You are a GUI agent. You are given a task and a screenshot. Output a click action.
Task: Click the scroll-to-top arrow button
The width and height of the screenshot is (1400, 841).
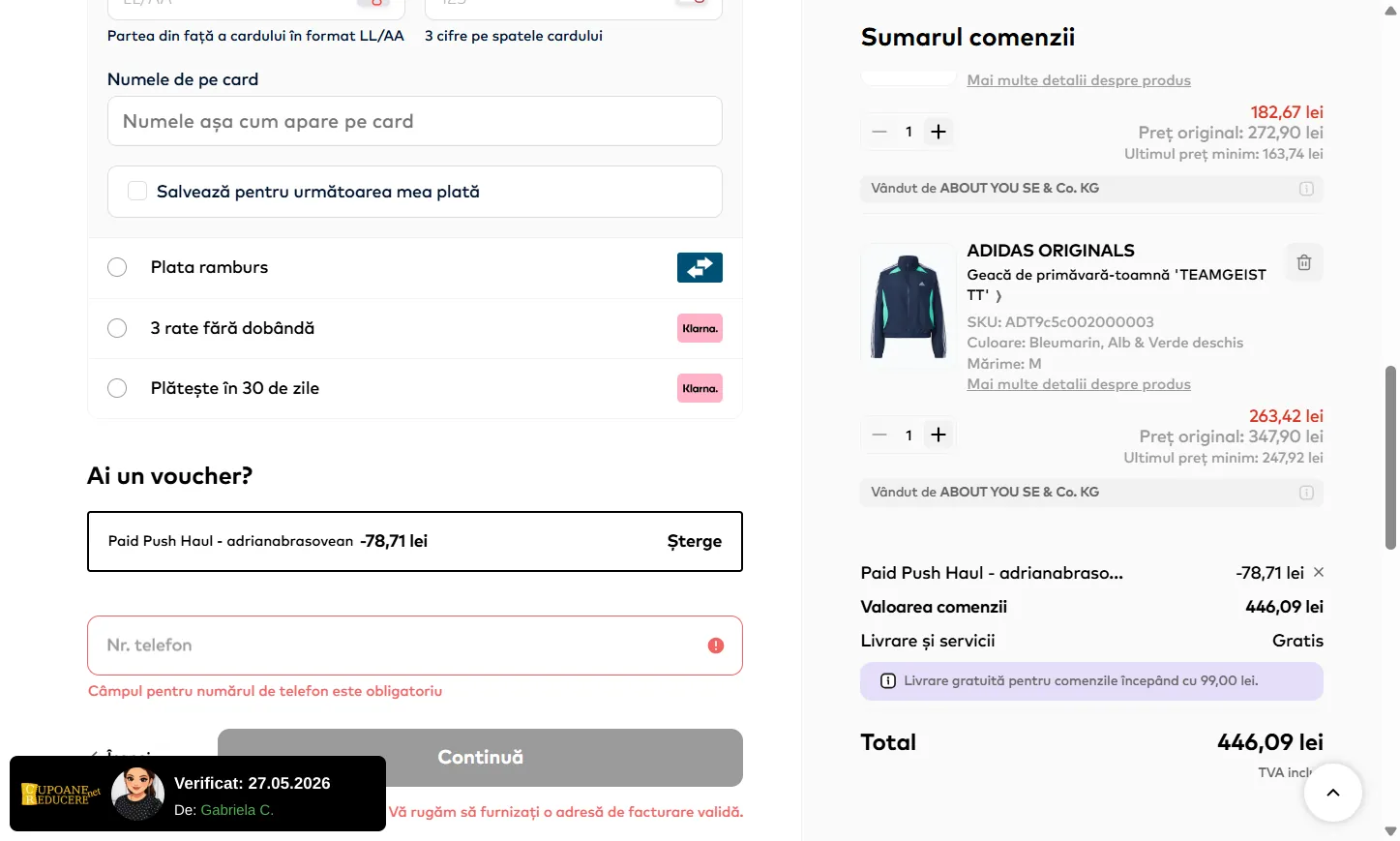pos(1332,793)
